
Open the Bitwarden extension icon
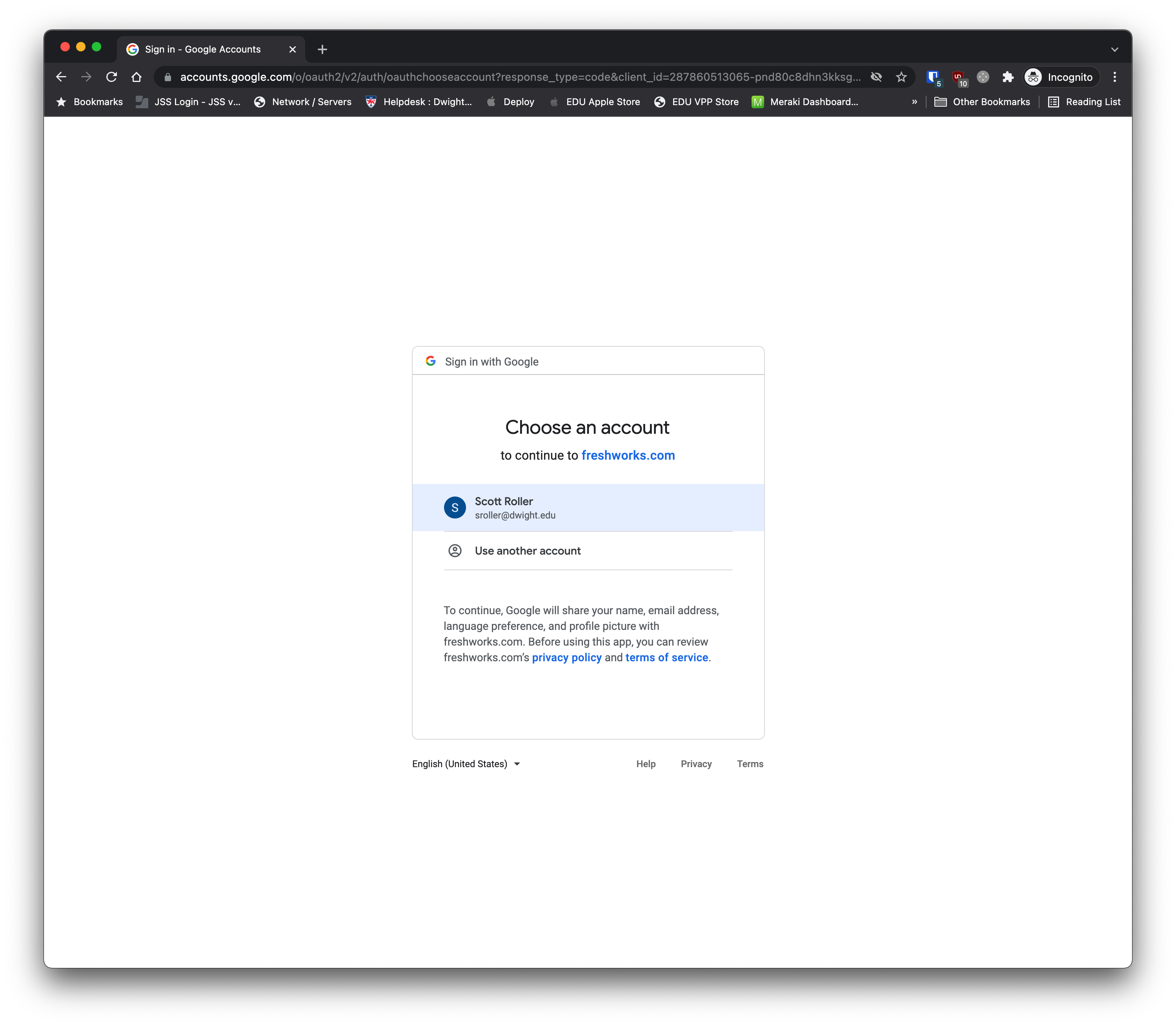933,77
